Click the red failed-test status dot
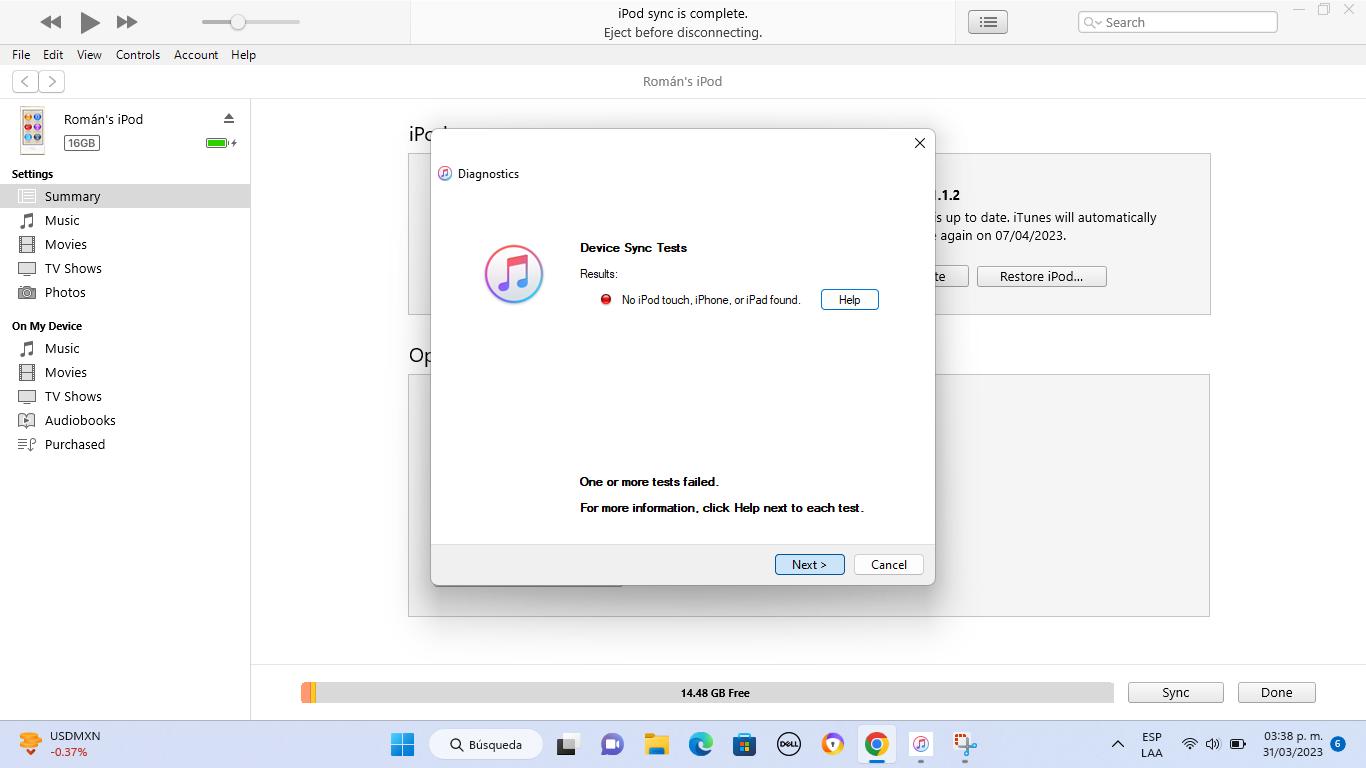Image resolution: width=1366 pixels, height=768 pixels. coord(606,299)
